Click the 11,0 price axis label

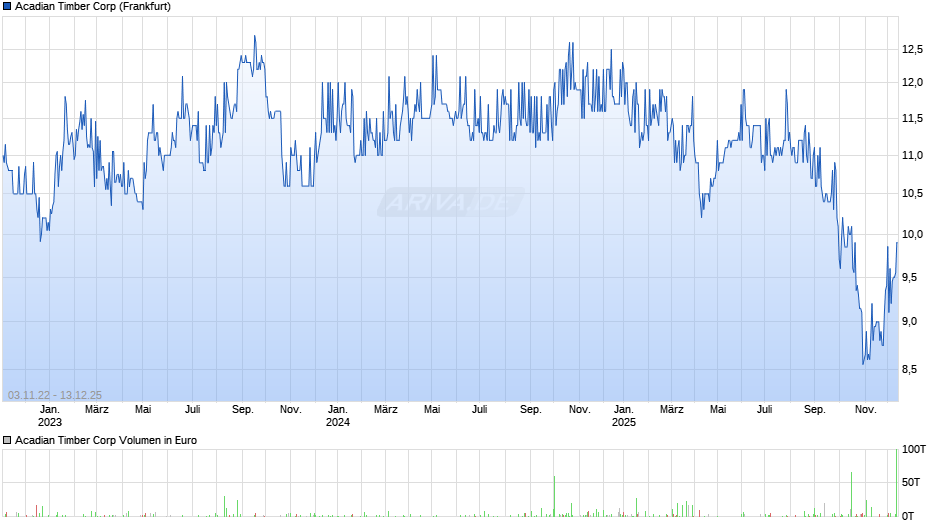pyautogui.click(x=912, y=155)
